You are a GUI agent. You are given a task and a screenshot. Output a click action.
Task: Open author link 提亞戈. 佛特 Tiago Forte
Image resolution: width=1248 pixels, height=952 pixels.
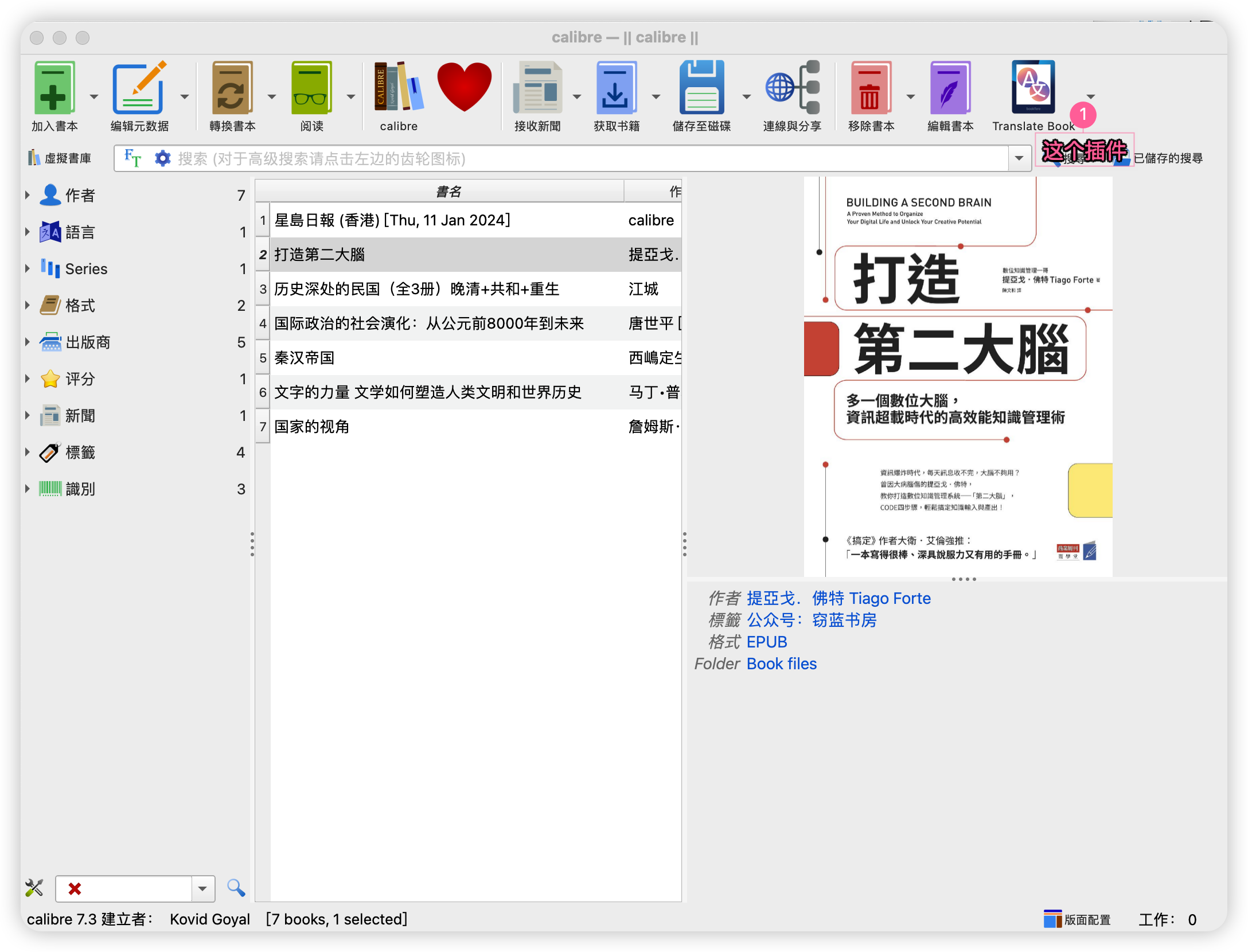point(838,598)
